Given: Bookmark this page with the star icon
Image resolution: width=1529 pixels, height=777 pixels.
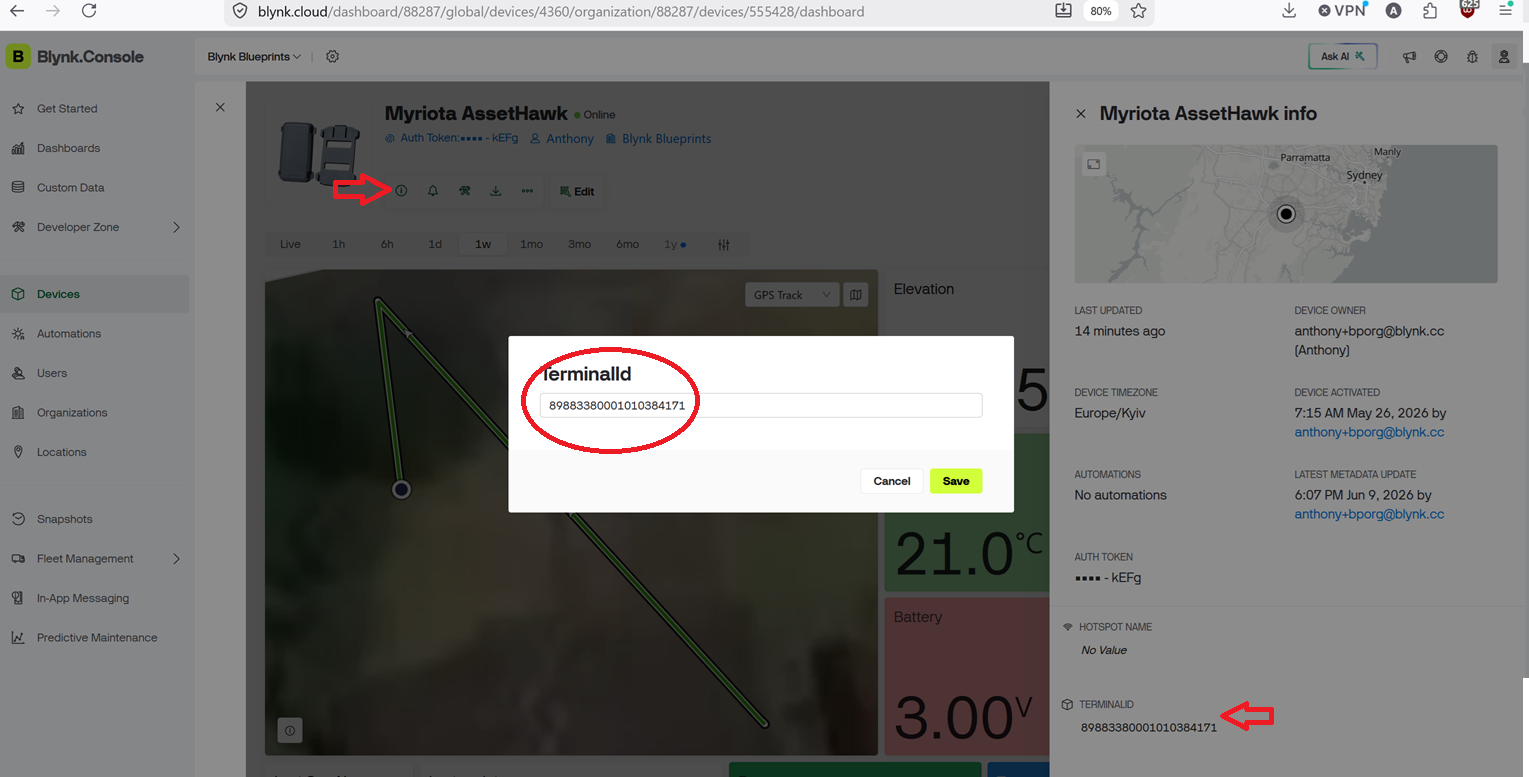Looking at the screenshot, I should (1138, 11).
